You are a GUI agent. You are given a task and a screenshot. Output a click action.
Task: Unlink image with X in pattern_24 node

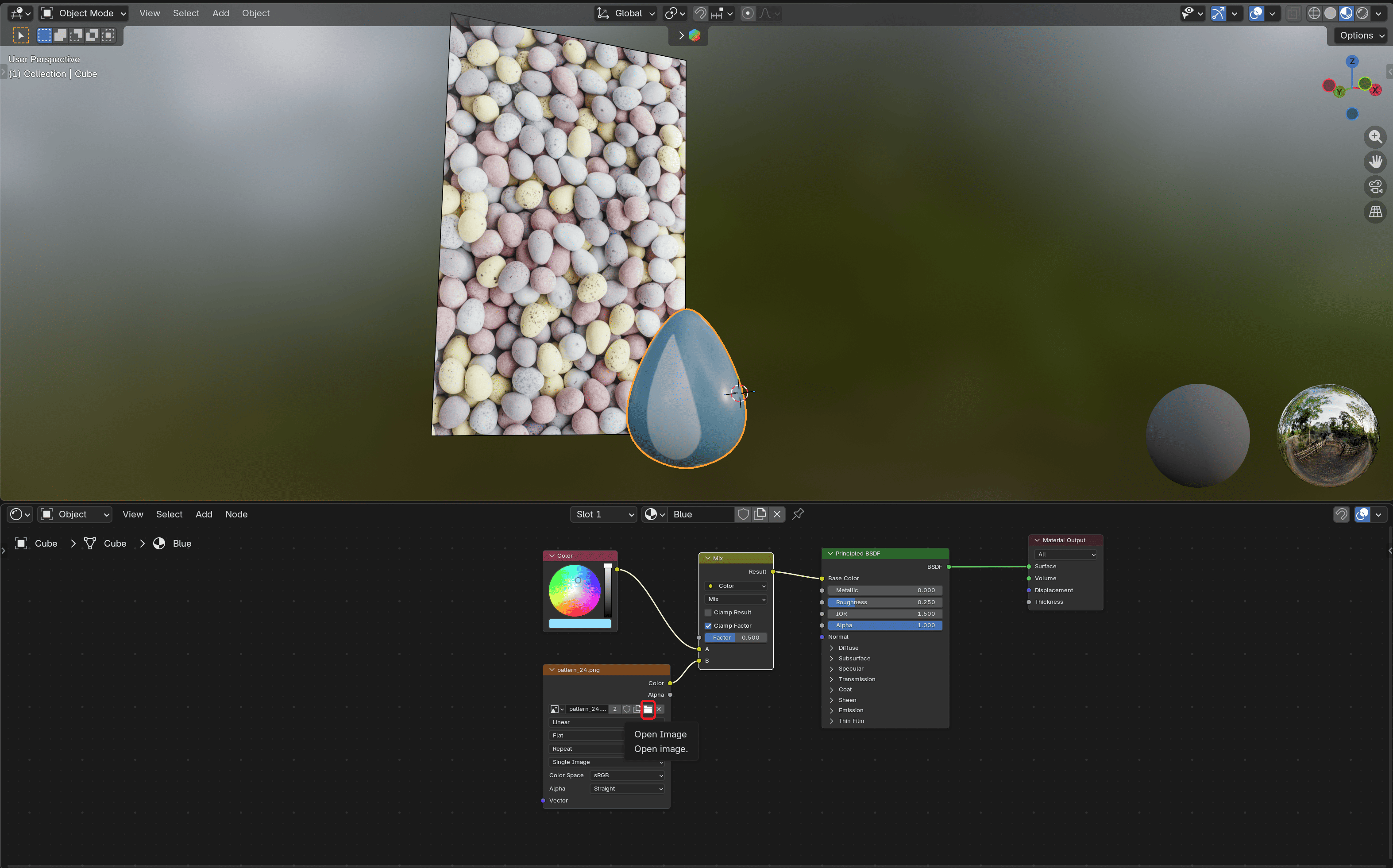point(659,709)
